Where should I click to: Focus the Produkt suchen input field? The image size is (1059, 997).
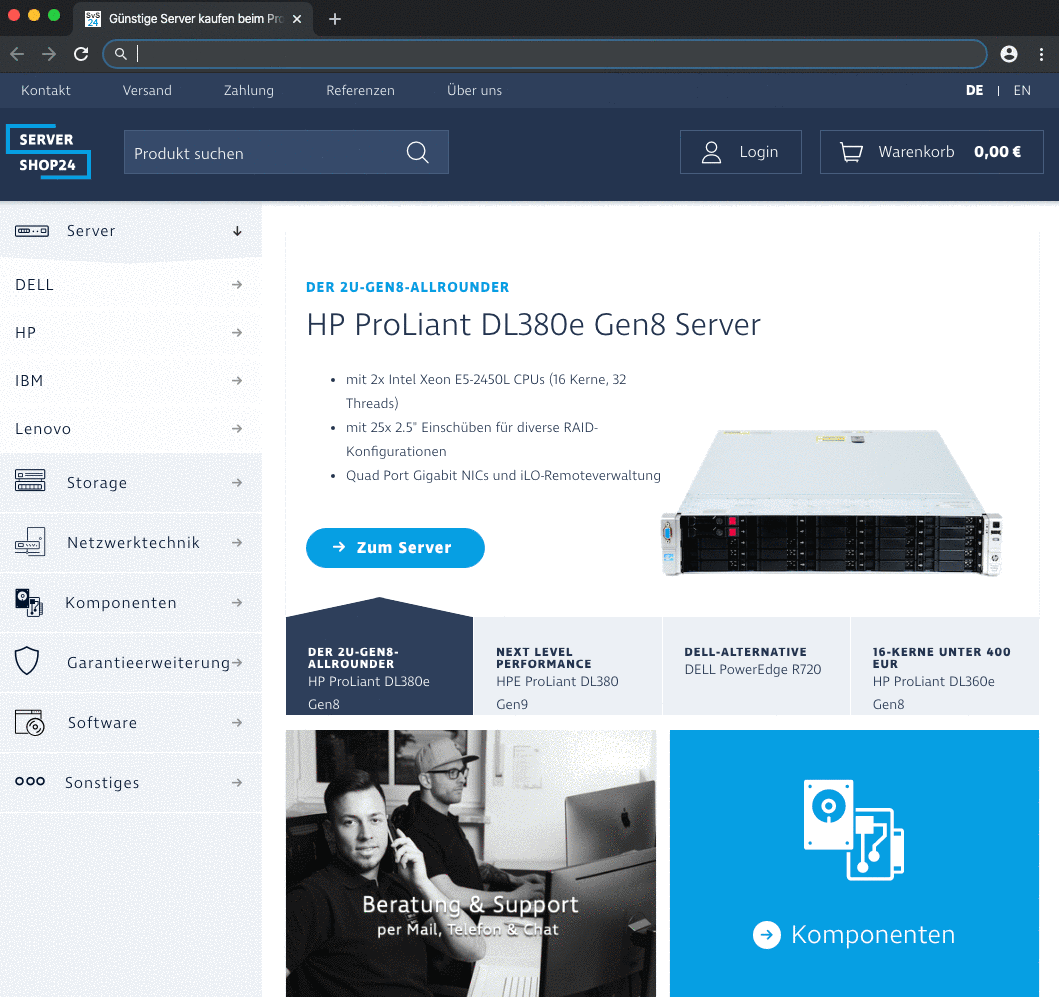point(260,153)
